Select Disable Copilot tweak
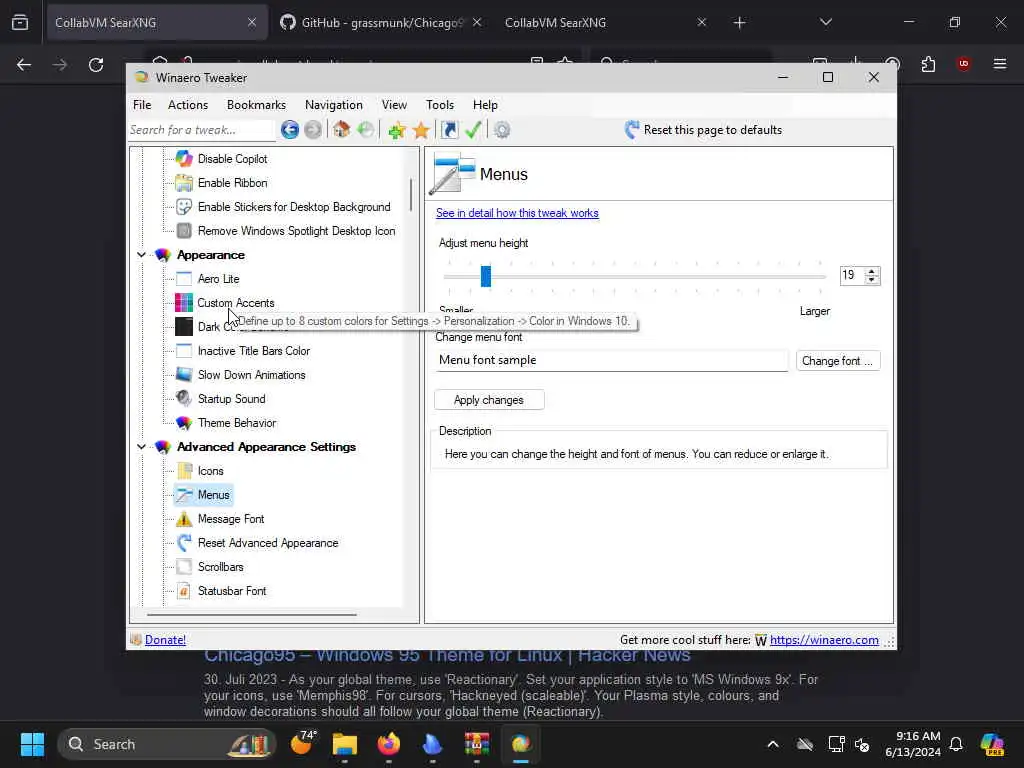The width and height of the screenshot is (1024, 768). (232, 159)
